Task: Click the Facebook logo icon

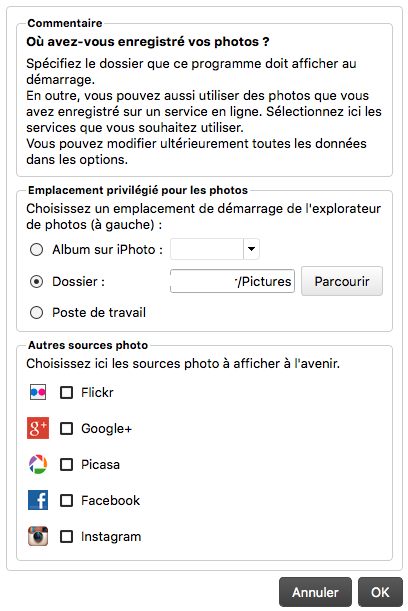Action: tap(38, 500)
